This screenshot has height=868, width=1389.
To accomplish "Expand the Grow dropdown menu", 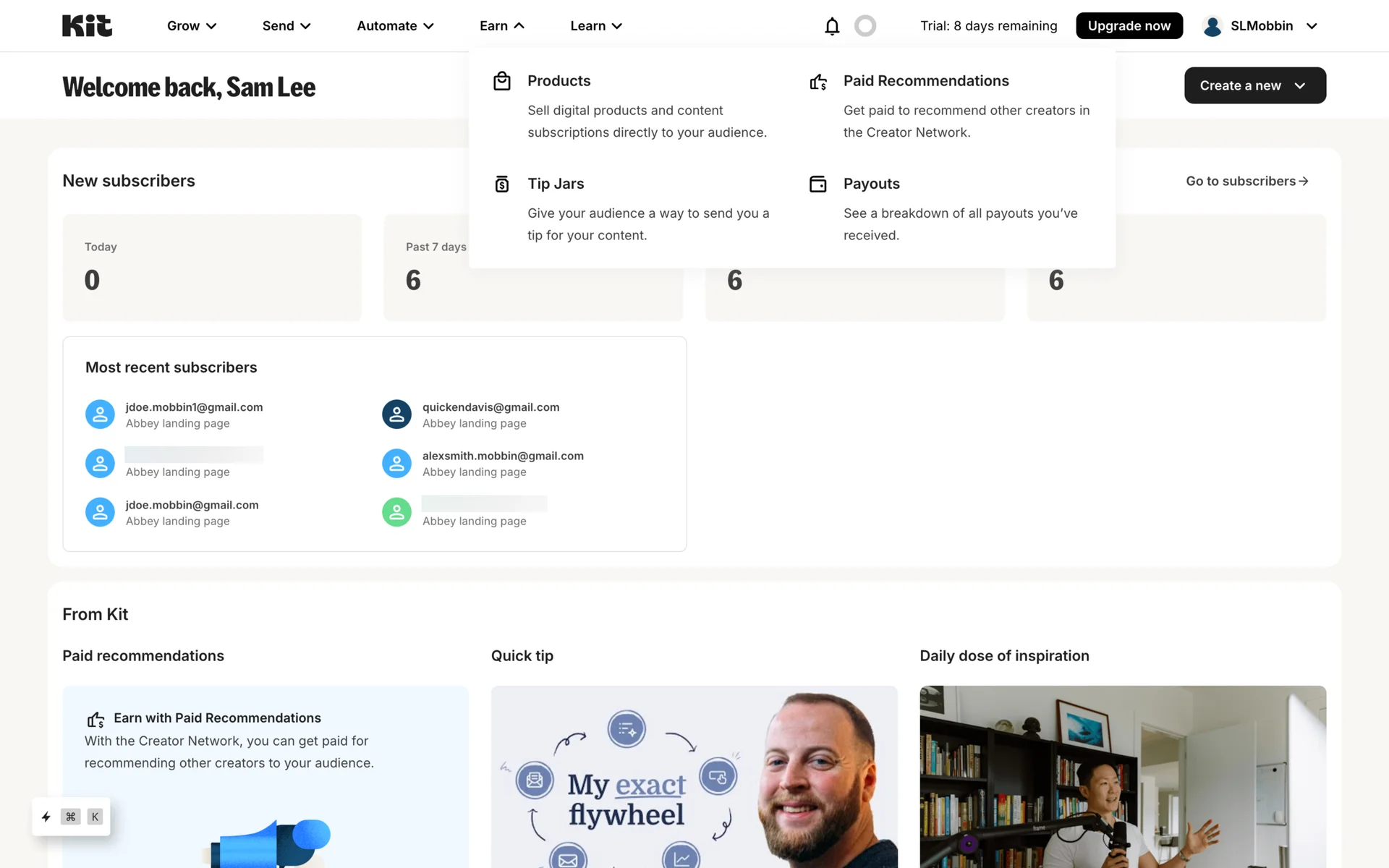I will pos(192,26).
